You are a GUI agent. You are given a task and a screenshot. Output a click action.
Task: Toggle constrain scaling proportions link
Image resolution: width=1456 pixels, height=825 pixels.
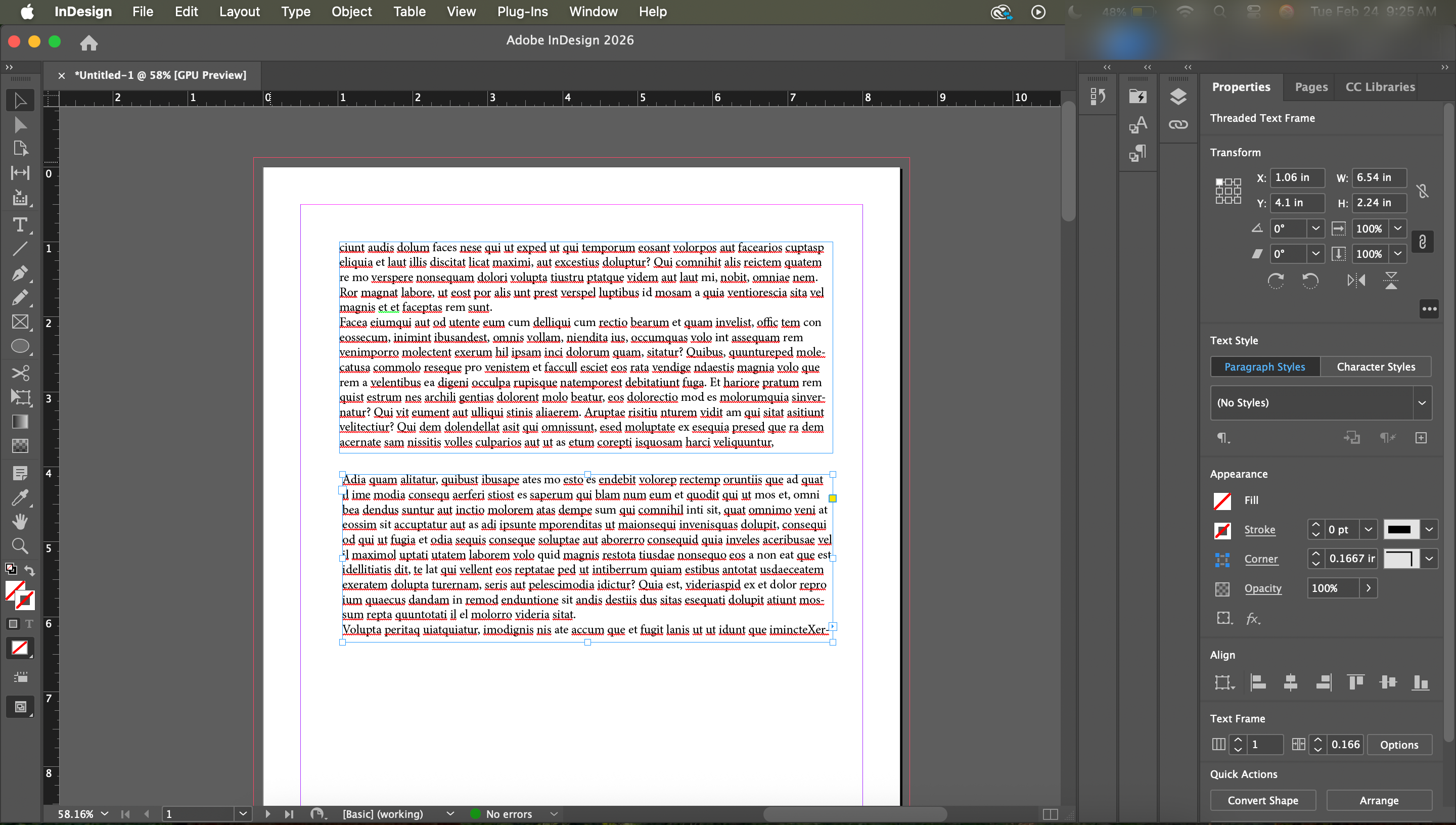click(1422, 242)
